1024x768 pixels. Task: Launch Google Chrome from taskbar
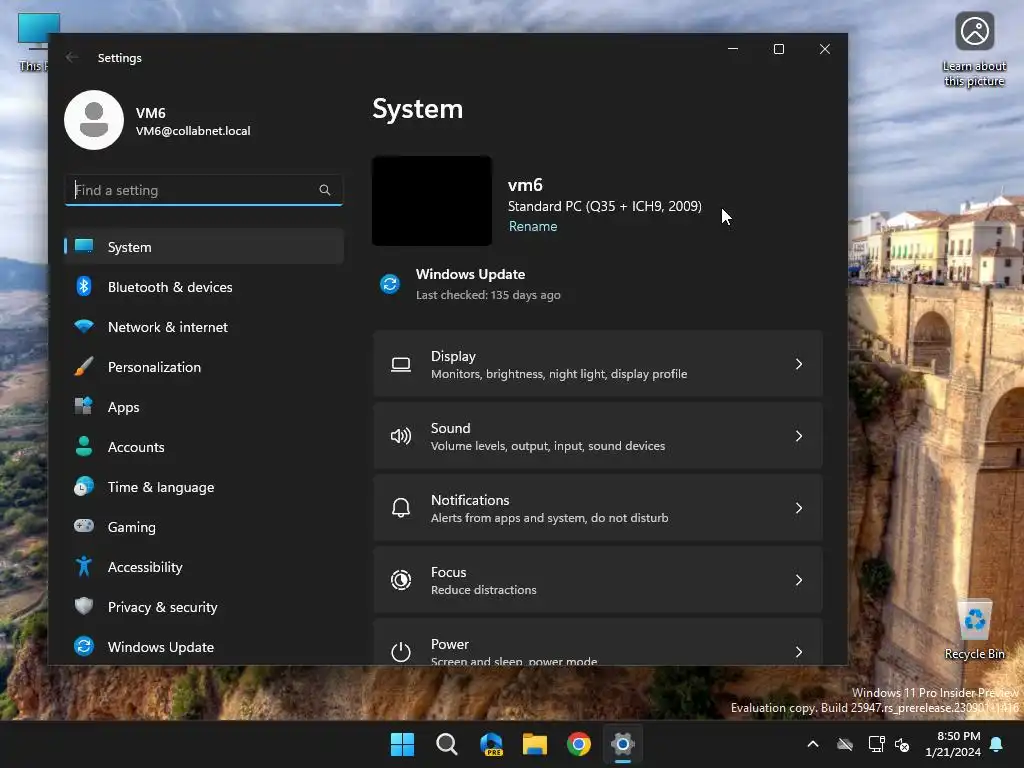click(x=579, y=744)
